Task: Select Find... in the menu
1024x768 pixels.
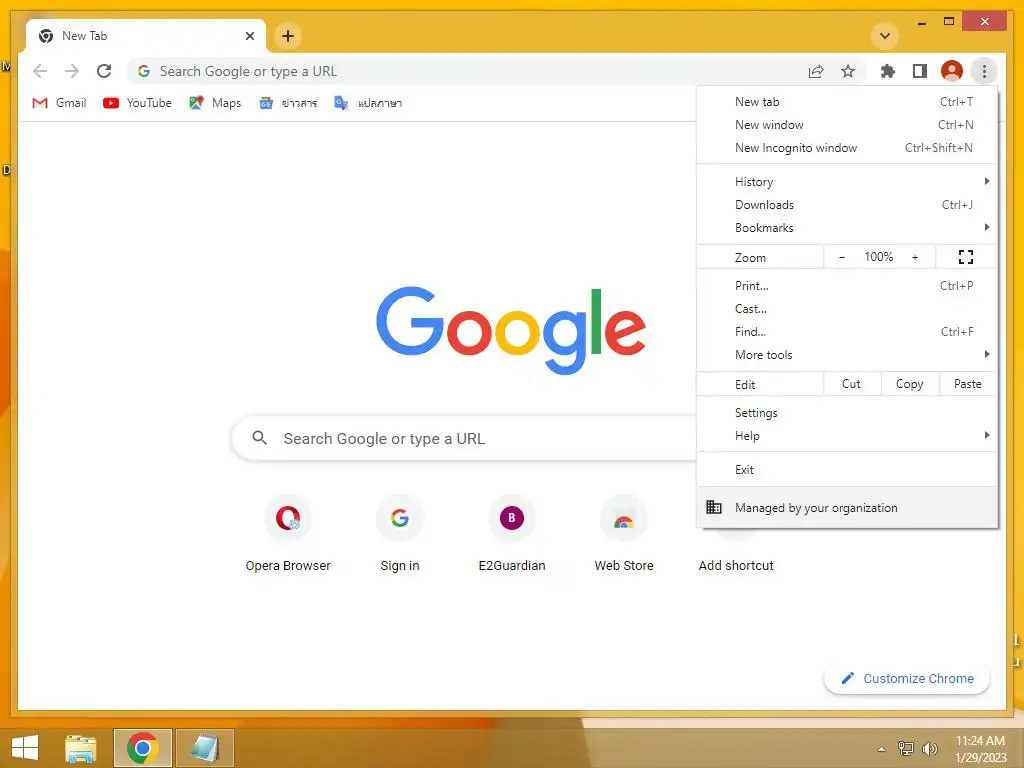Action: click(847, 331)
